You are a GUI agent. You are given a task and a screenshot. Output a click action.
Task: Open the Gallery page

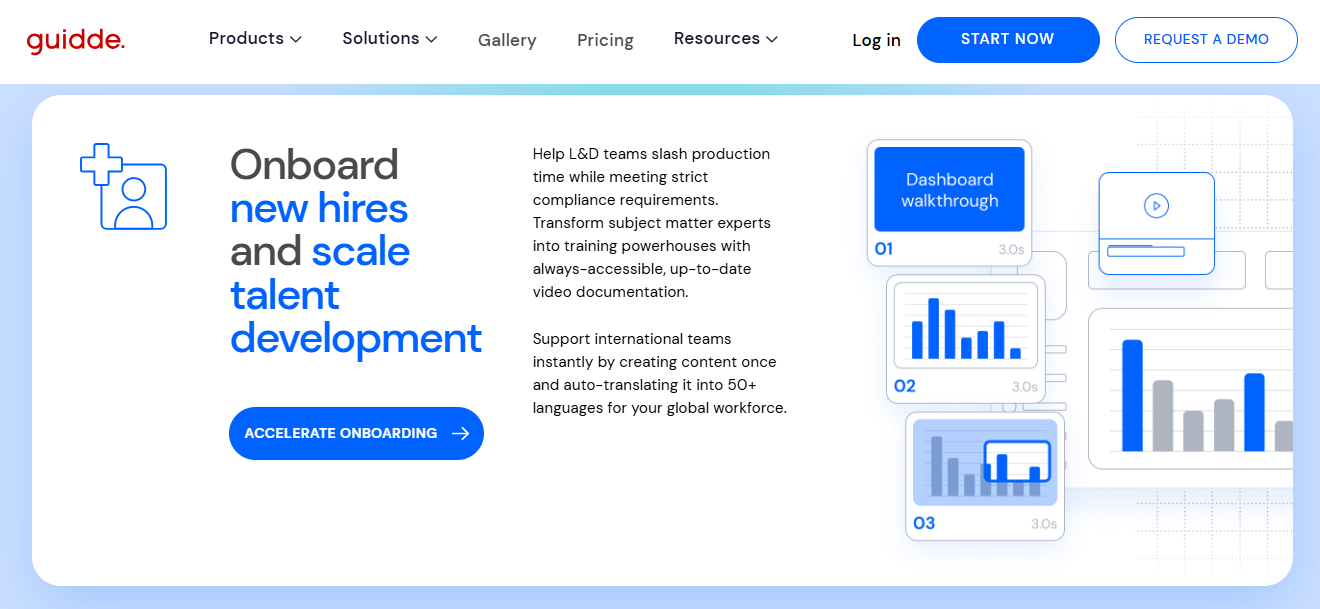[x=507, y=40]
